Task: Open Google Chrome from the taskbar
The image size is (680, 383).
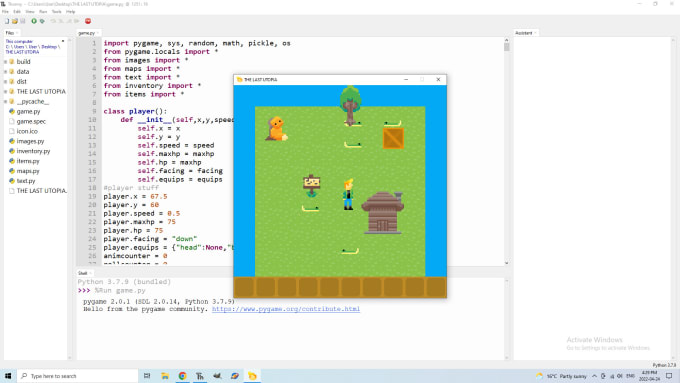Action: pos(183,376)
